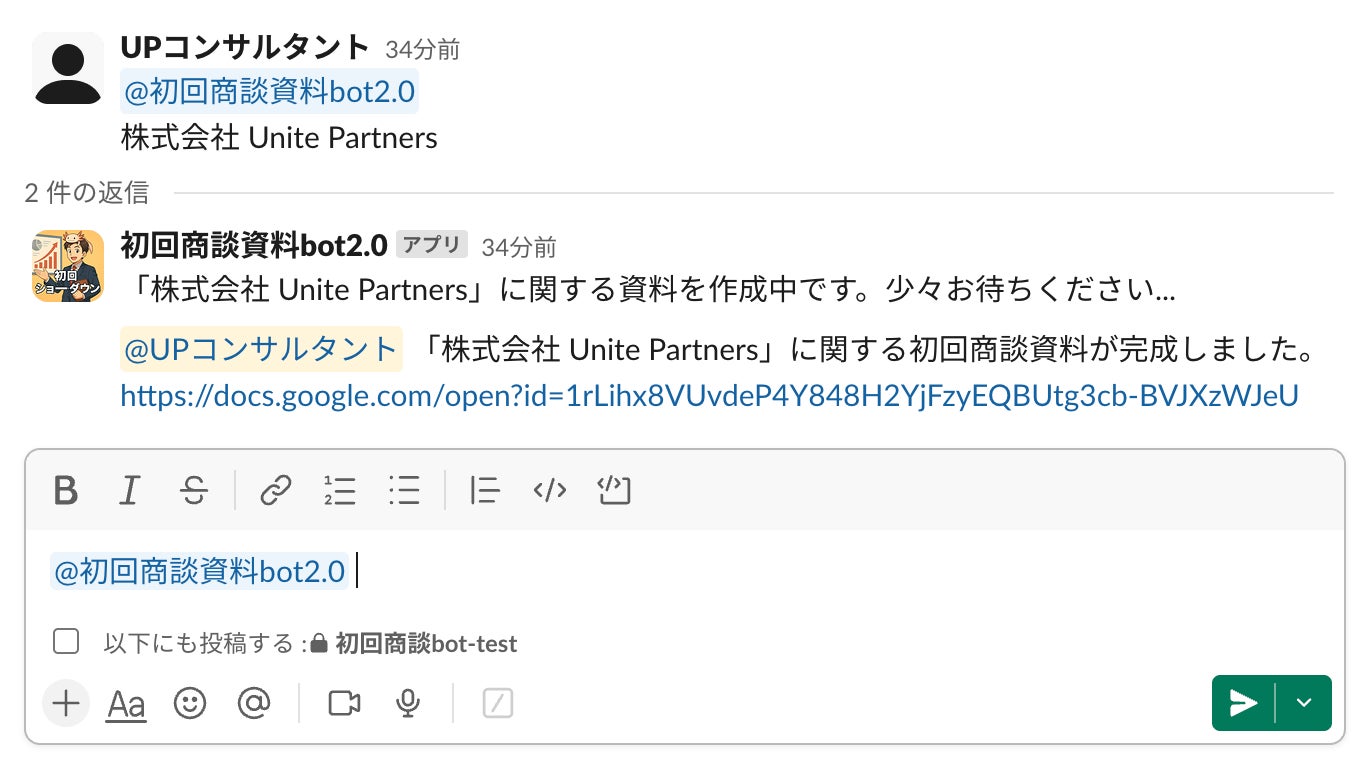Screen dimensions: 1366x772
Task: Send the reply message
Action: coord(1243,703)
